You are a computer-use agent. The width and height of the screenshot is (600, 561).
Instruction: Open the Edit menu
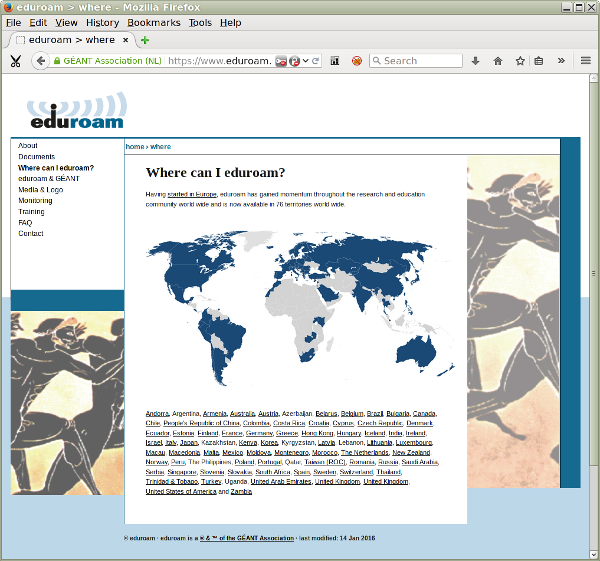pos(38,23)
